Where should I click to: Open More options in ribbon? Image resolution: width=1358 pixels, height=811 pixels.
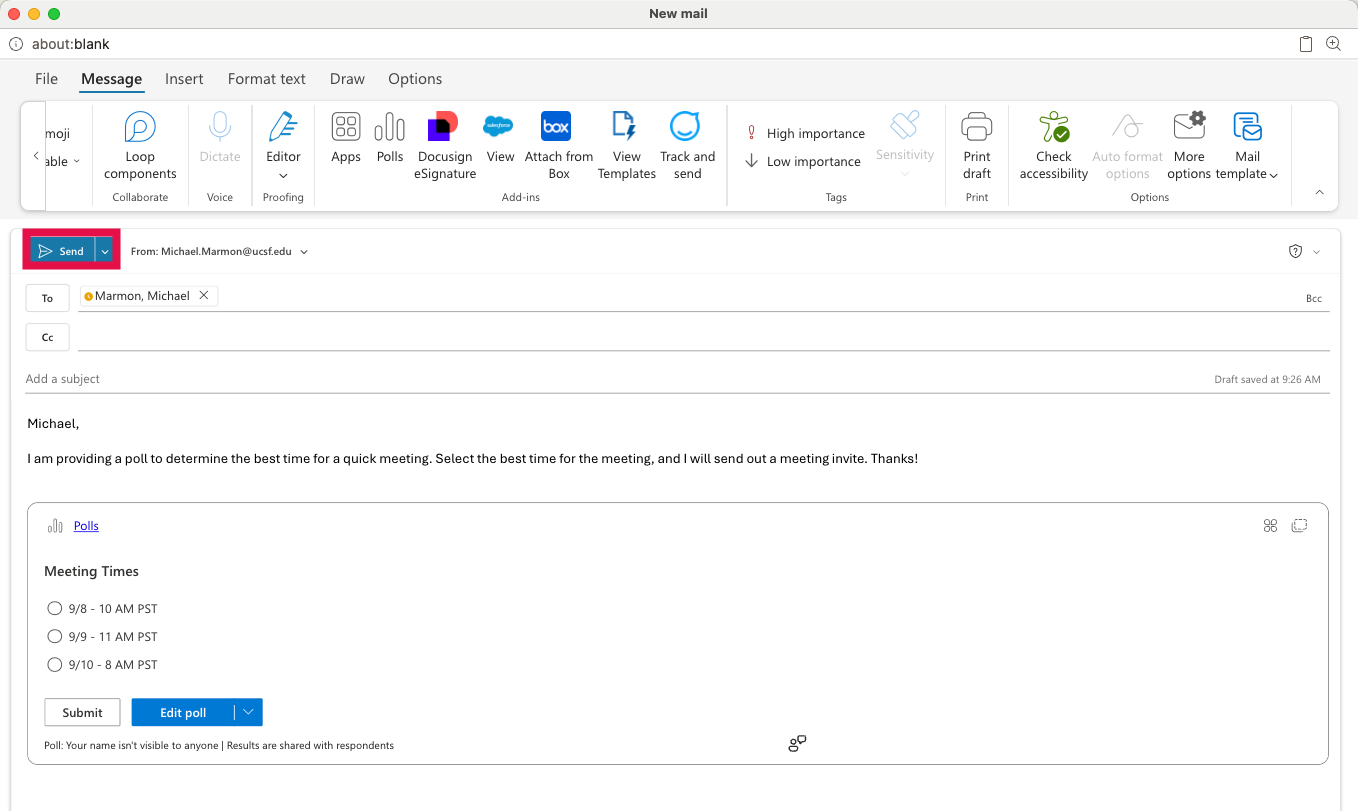coord(1189,145)
